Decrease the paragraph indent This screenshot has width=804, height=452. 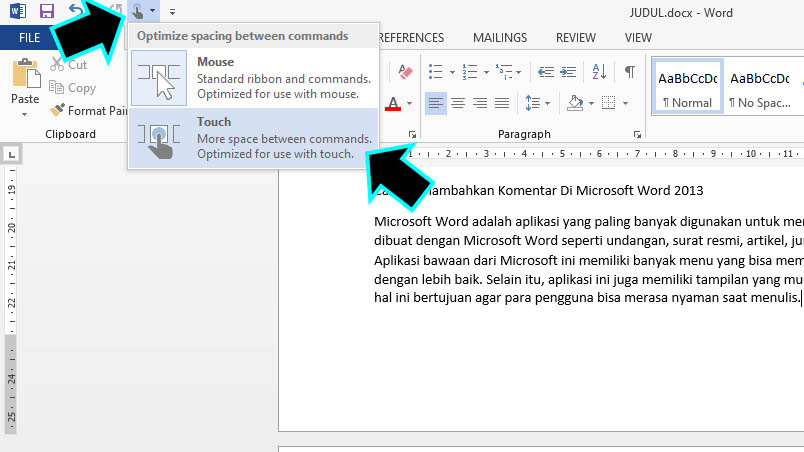click(x=546, y=72)
